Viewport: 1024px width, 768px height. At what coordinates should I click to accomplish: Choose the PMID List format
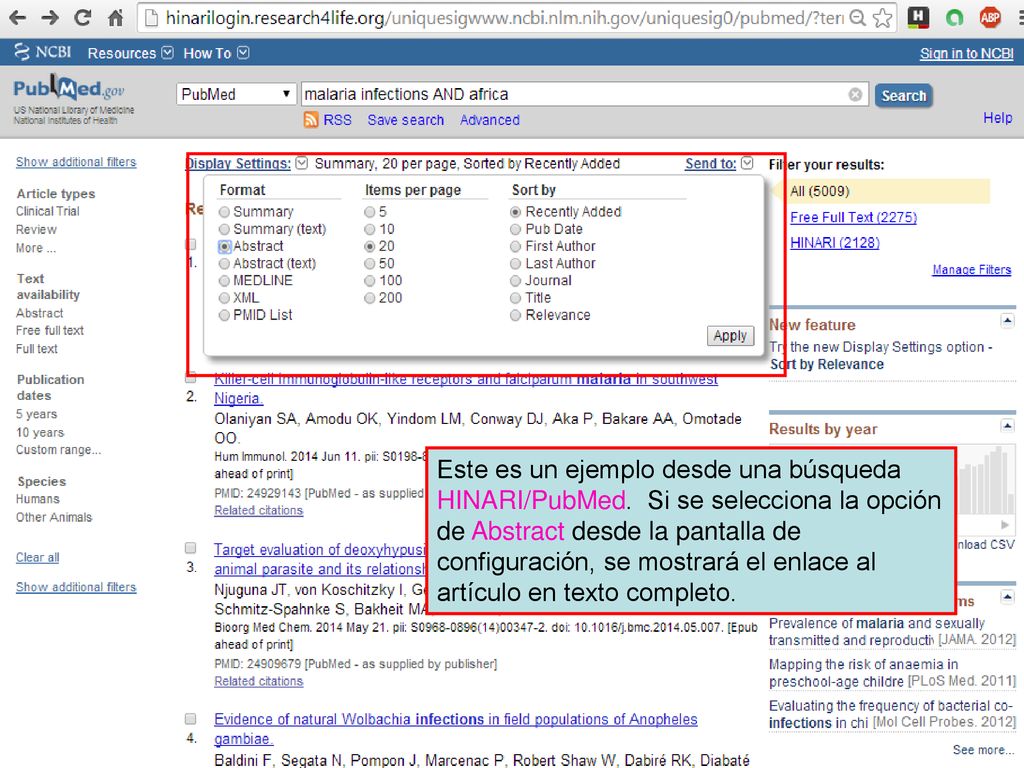pos(225,315)
